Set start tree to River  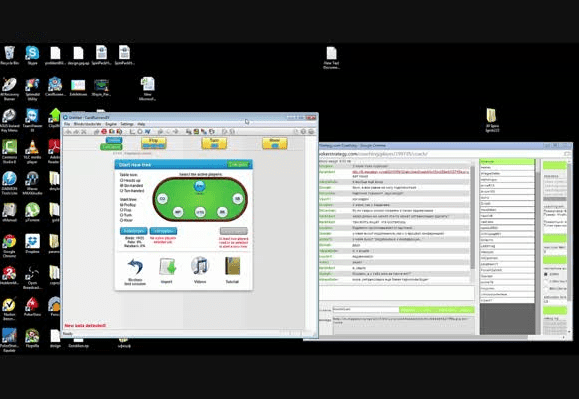[126, 220]
